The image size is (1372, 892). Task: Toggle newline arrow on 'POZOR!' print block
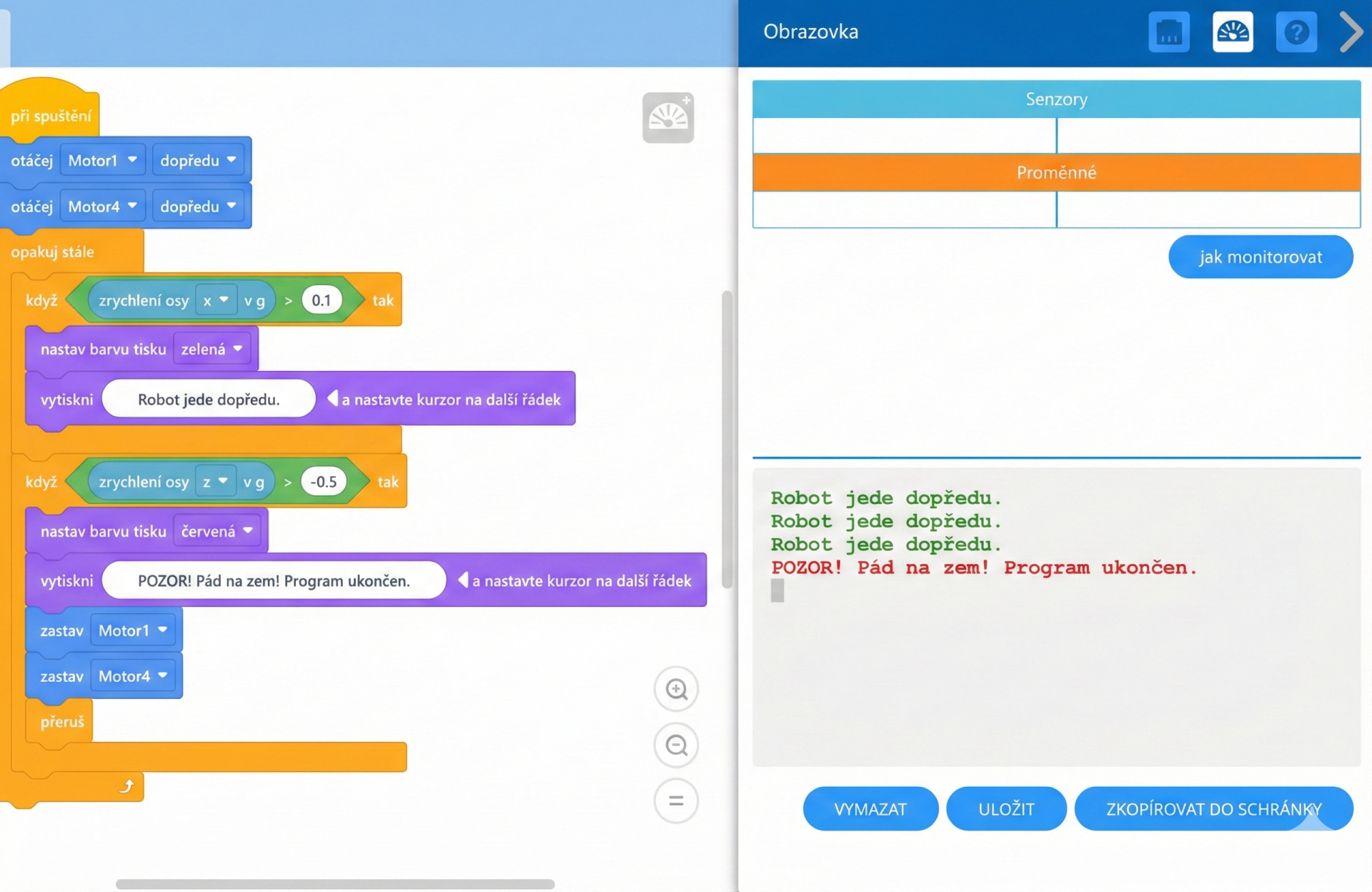click(x=463, y=580)
